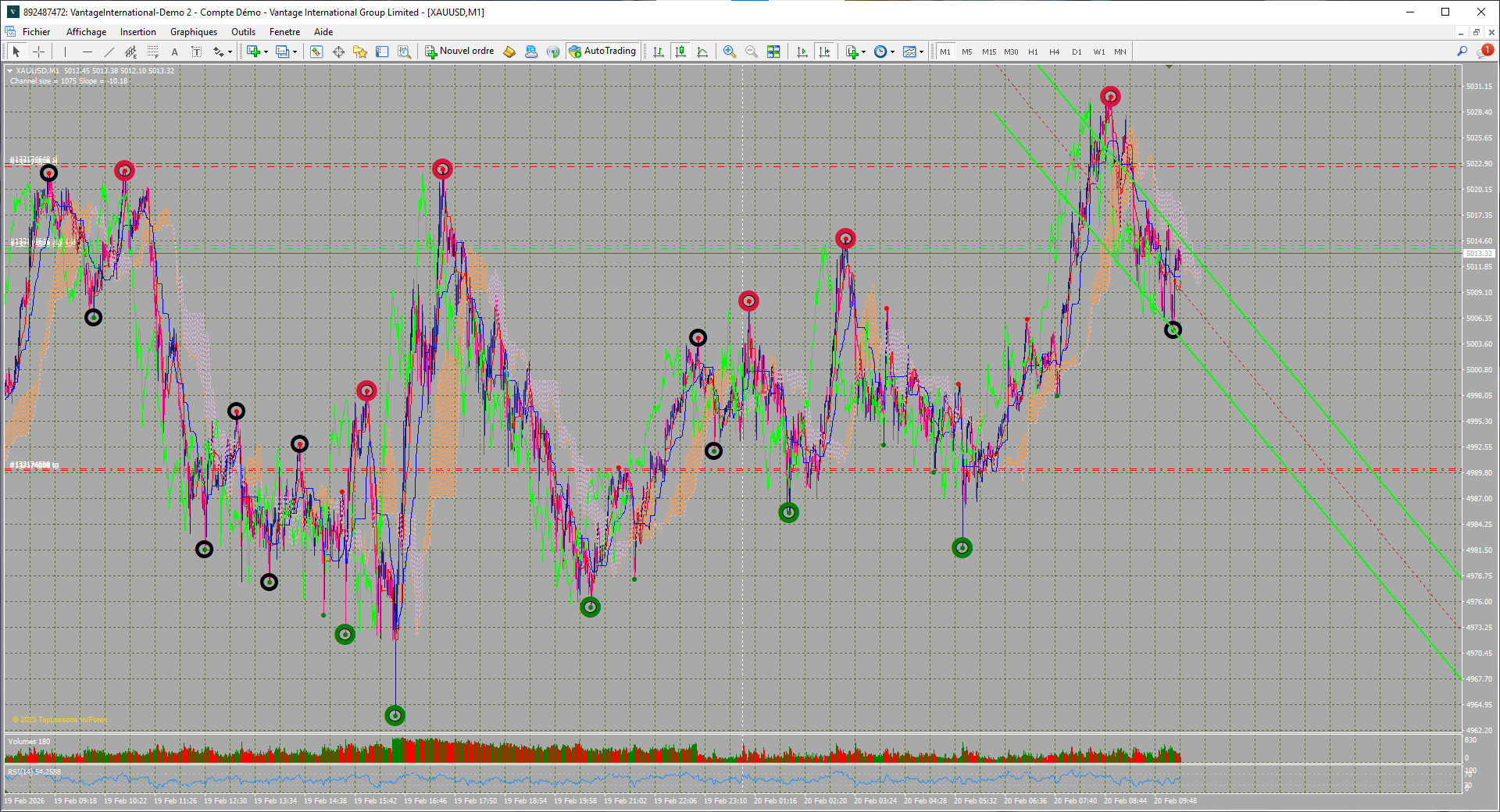Restore the inner chart window
The width and height of the screenshot is (1500, 812).
pos(1476,32)
